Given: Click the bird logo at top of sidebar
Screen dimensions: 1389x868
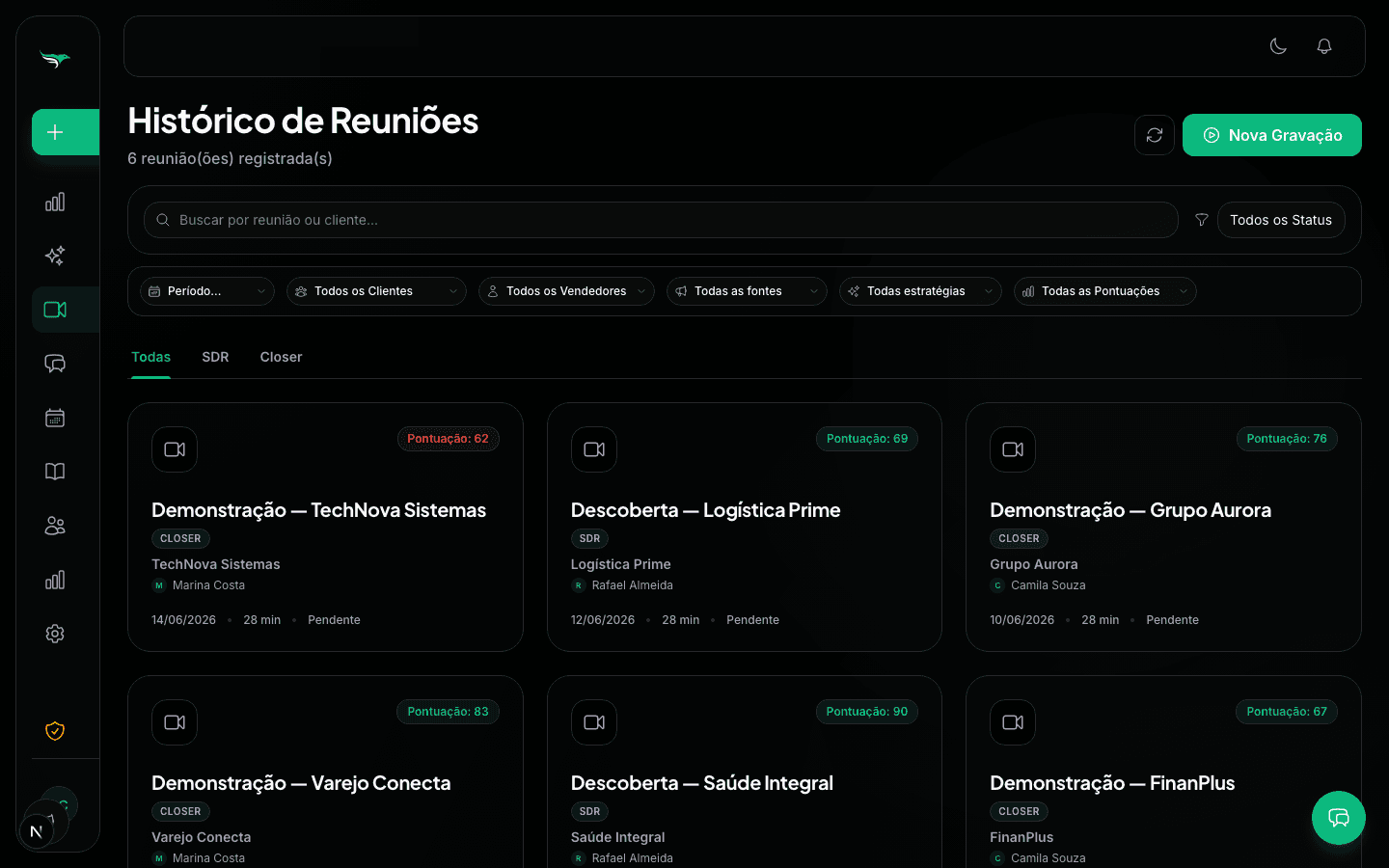Looking at the screenshot, I should [55, 60].
